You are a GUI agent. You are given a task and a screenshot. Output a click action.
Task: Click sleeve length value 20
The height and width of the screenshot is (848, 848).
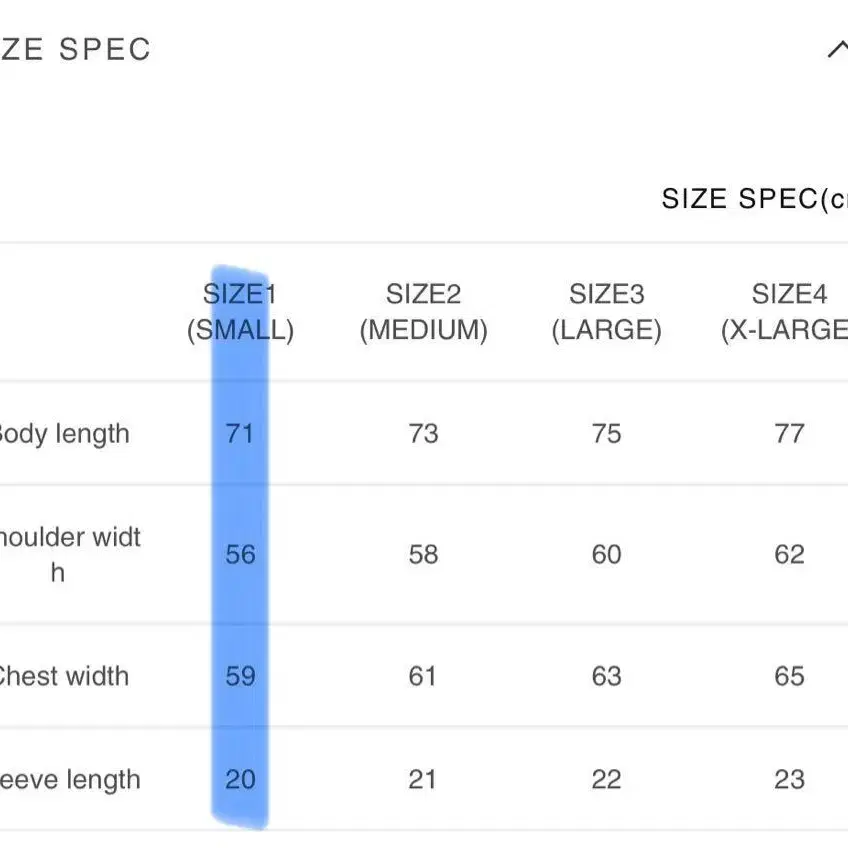240,779
